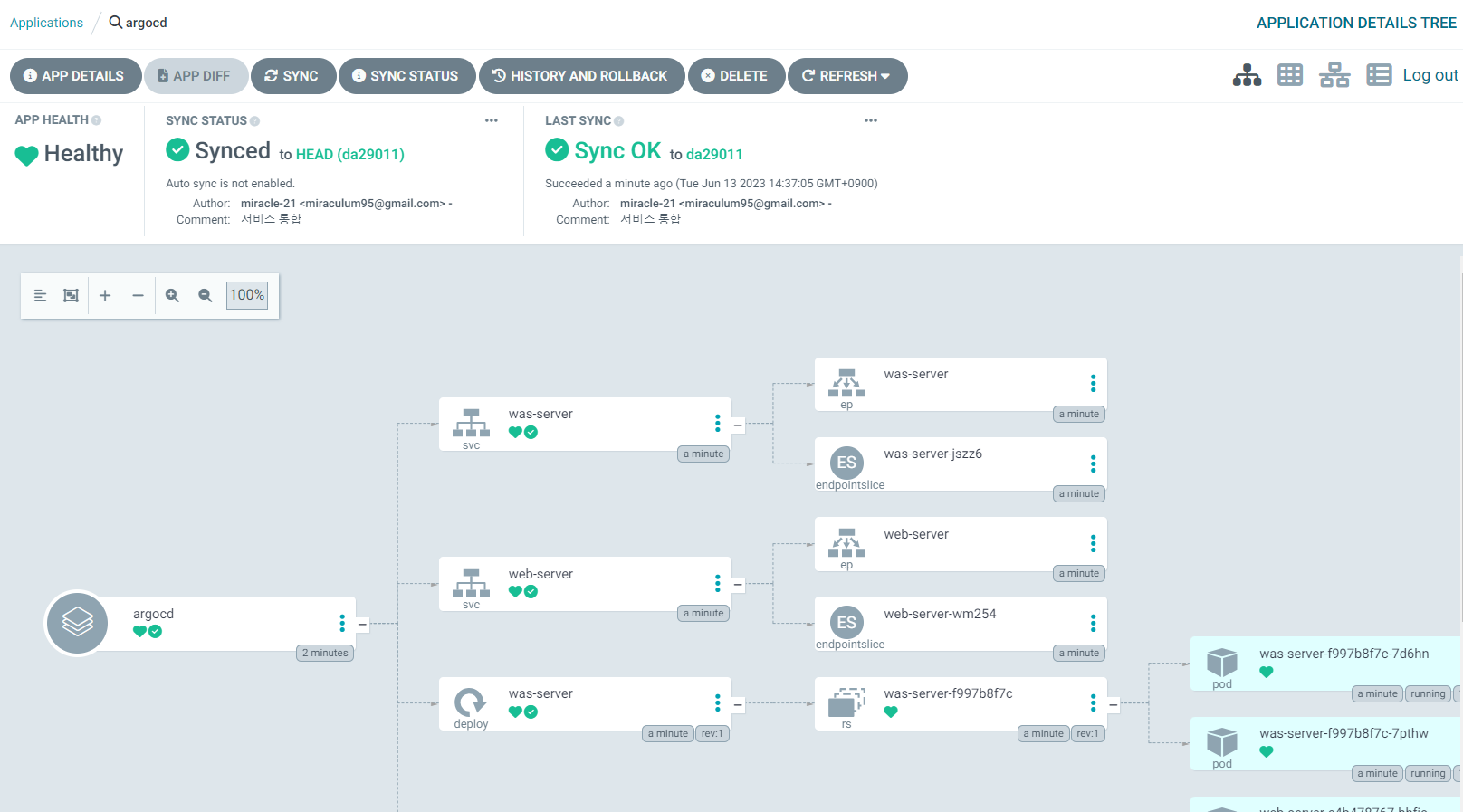Open the web-server ep node menu
Screen dimensions: 1463x812
(1094, 543)
